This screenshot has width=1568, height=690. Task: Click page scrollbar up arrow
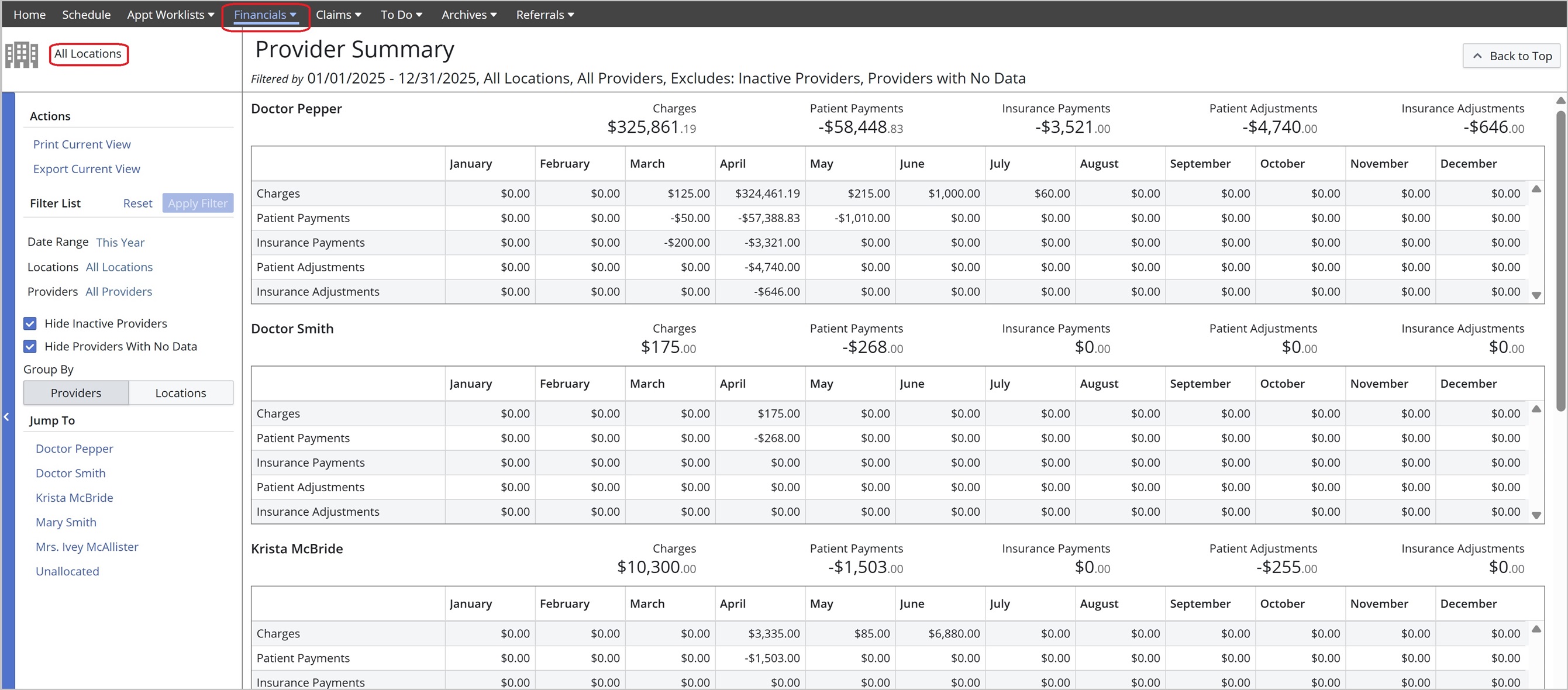[1561, 101]
